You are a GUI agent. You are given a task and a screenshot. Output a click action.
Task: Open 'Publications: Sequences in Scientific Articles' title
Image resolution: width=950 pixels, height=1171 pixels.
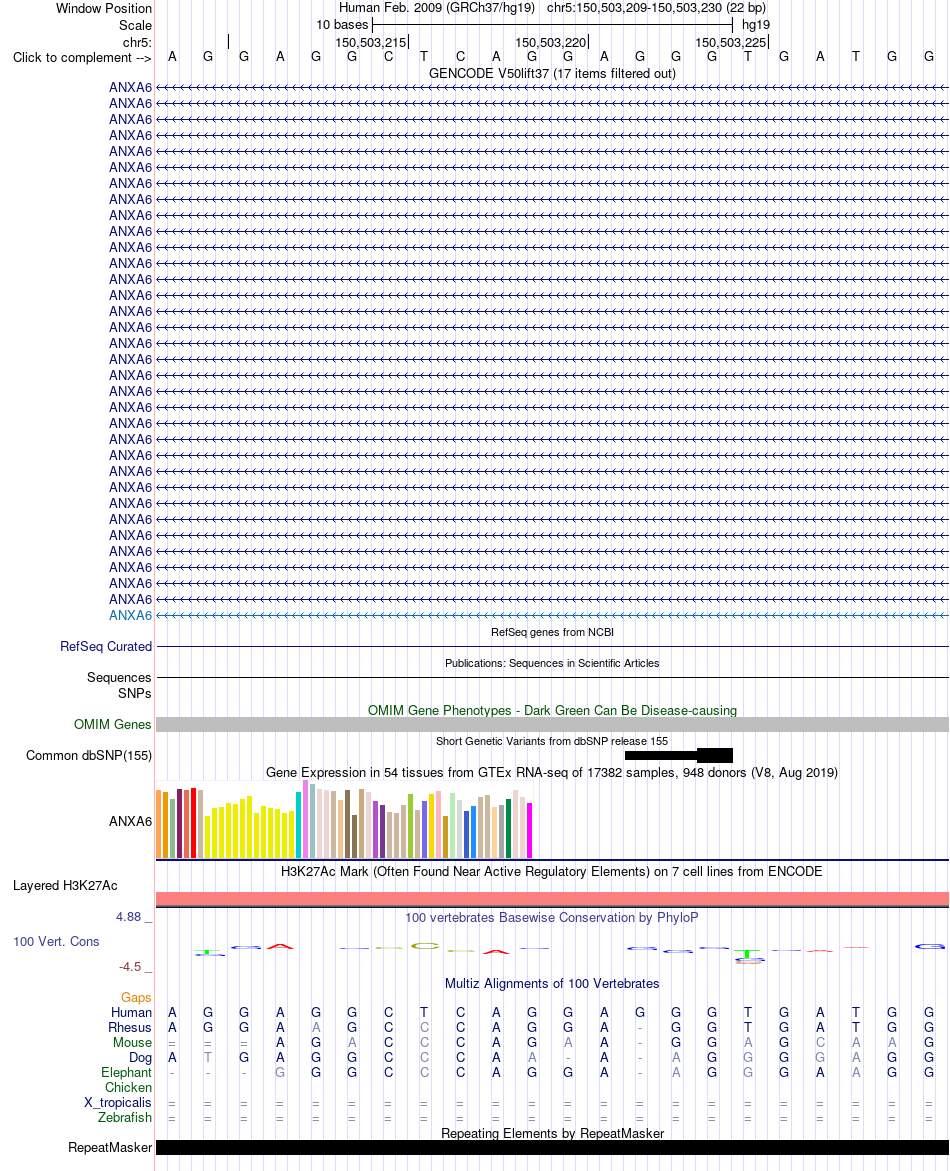[x=552, y=663]
